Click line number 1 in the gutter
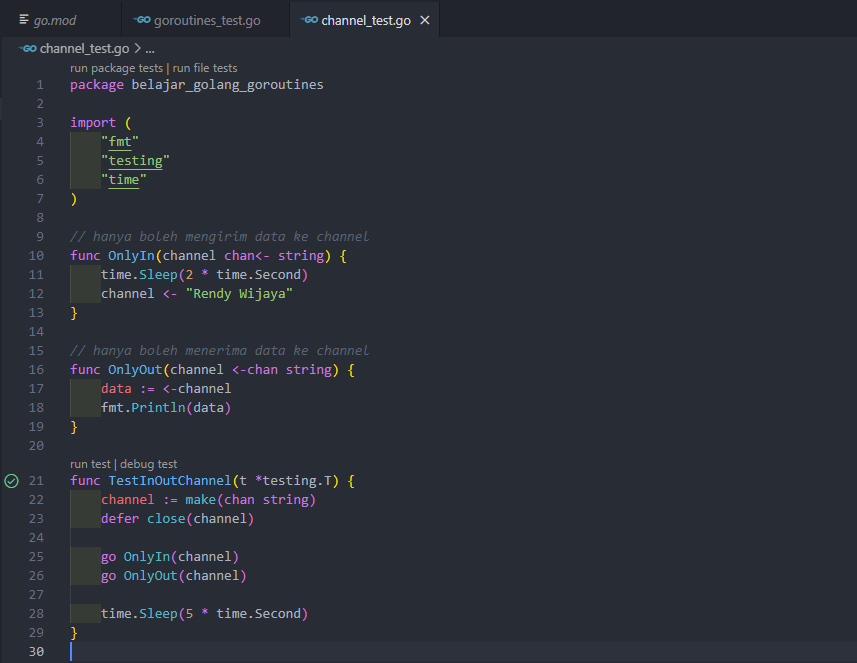Image resolution: width=857 pixels, height=663 pixels. point(40,85)
